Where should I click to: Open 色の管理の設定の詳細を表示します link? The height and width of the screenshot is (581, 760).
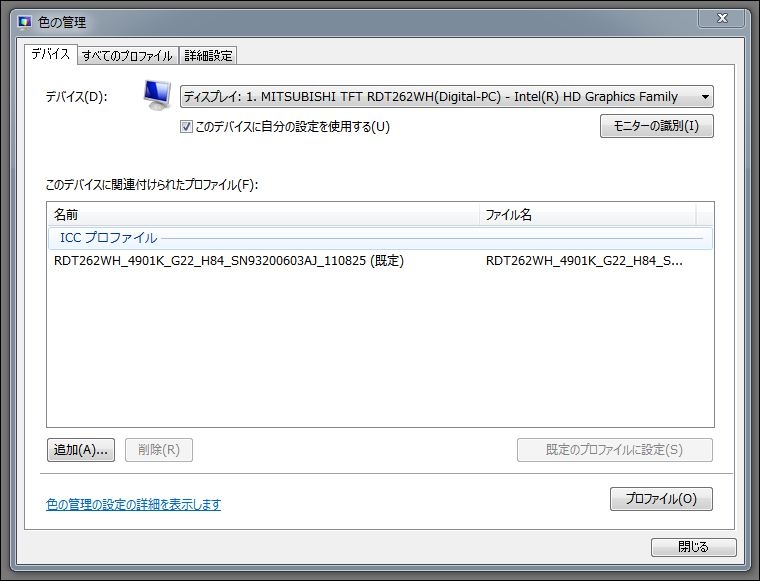(x=133, y=504)
